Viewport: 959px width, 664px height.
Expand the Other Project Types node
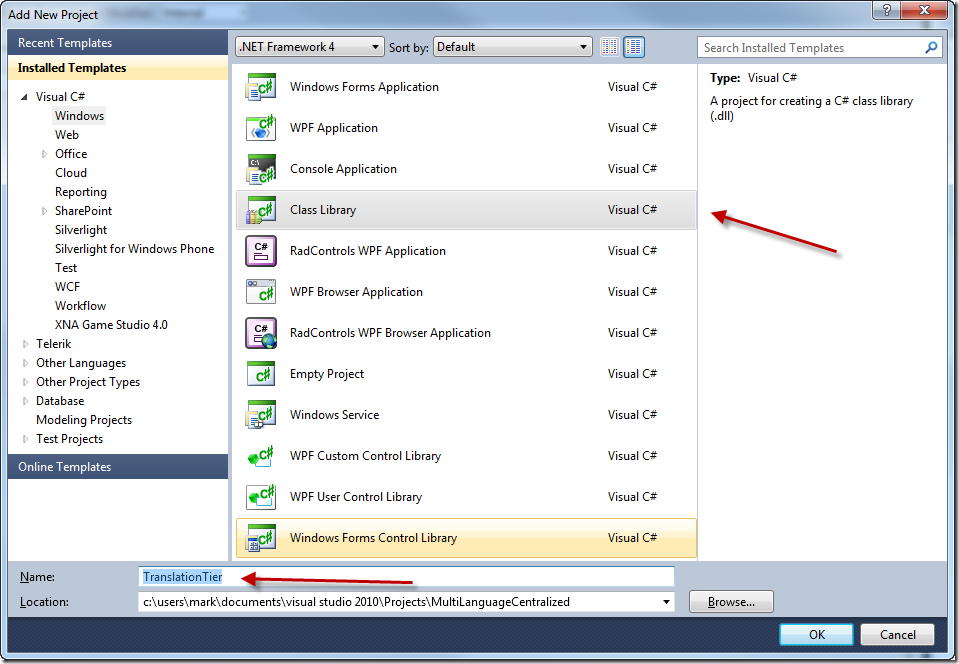[25, 382]
